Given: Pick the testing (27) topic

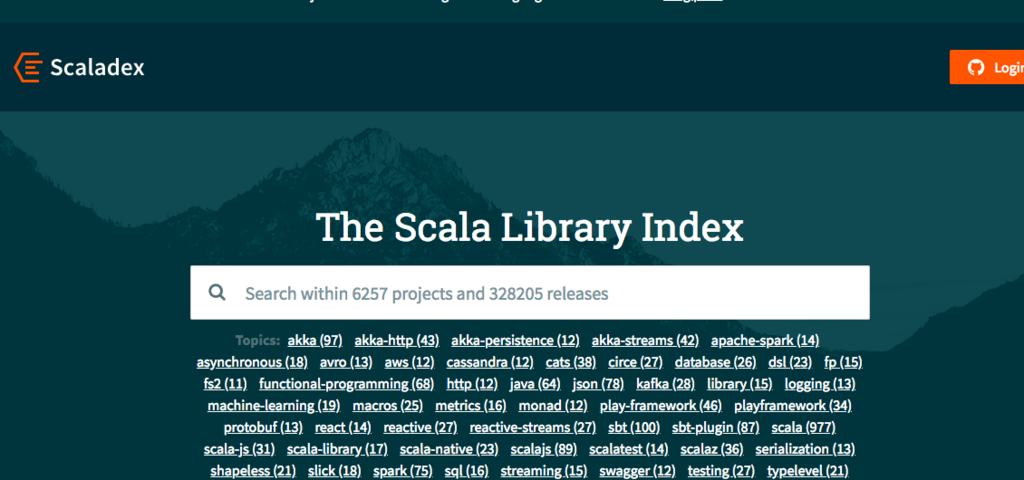Looking at the screenshot, I should (x=721, y=470).
